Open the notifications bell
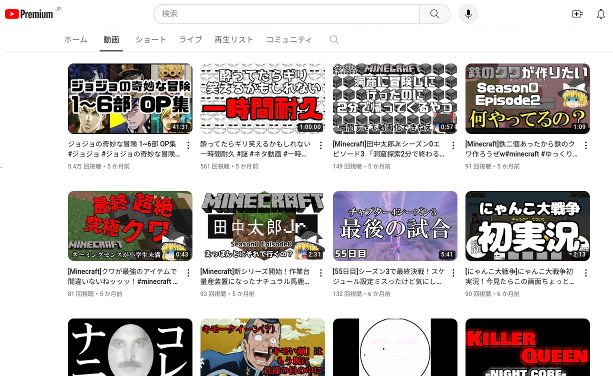613x376 pixels. pos(601,14)
